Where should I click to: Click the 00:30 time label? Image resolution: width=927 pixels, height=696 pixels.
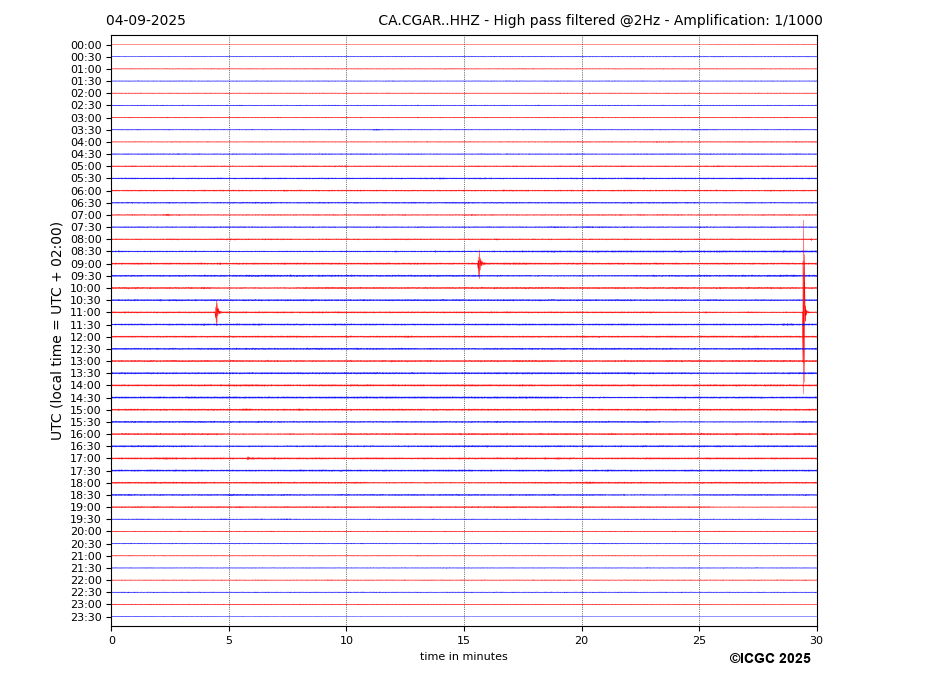click(86, 57)
